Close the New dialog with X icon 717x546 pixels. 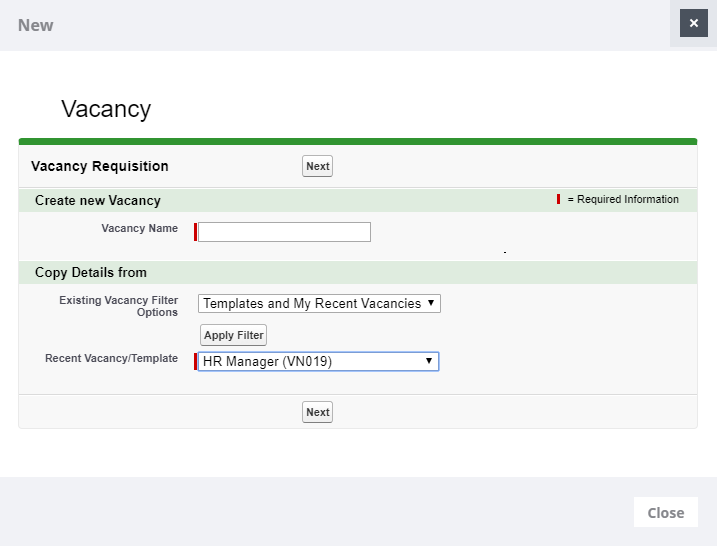click(693, 23)
